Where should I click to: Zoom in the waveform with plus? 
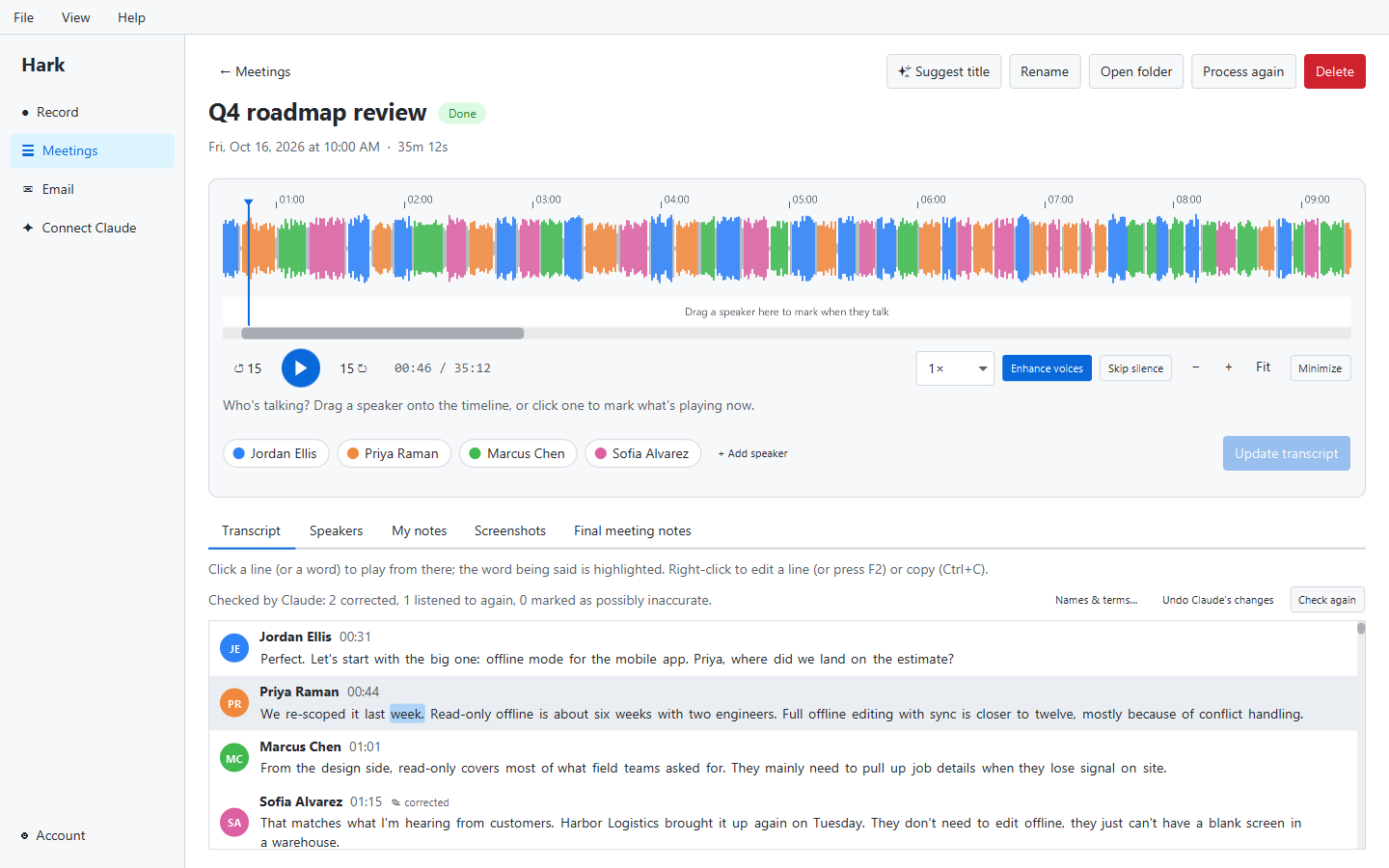click(1229, 367)
